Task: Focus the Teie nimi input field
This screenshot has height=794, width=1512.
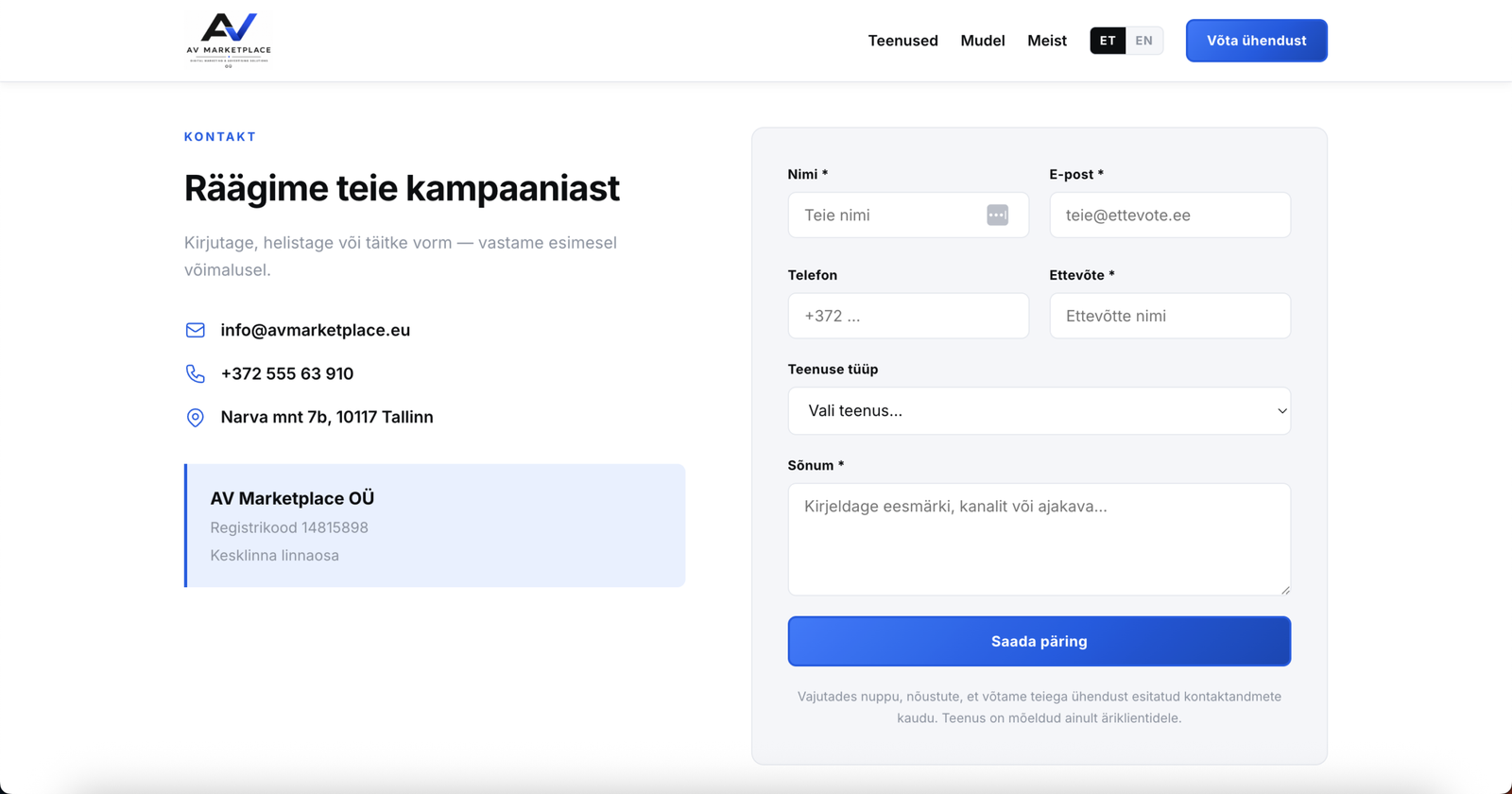Action: click(908, 215)
